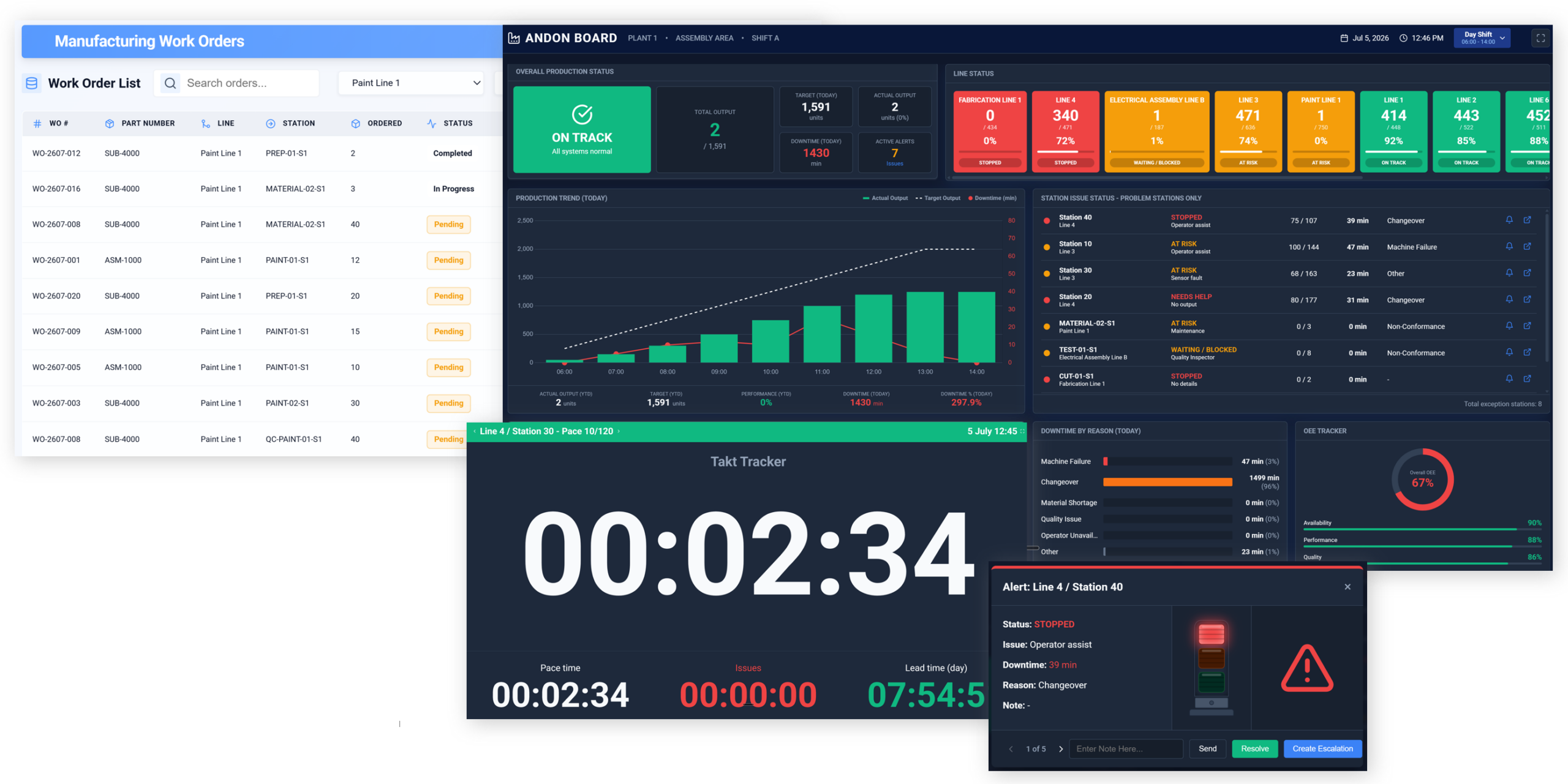Go to next alert in 1 of 5 pager

tap(1061, 748)
